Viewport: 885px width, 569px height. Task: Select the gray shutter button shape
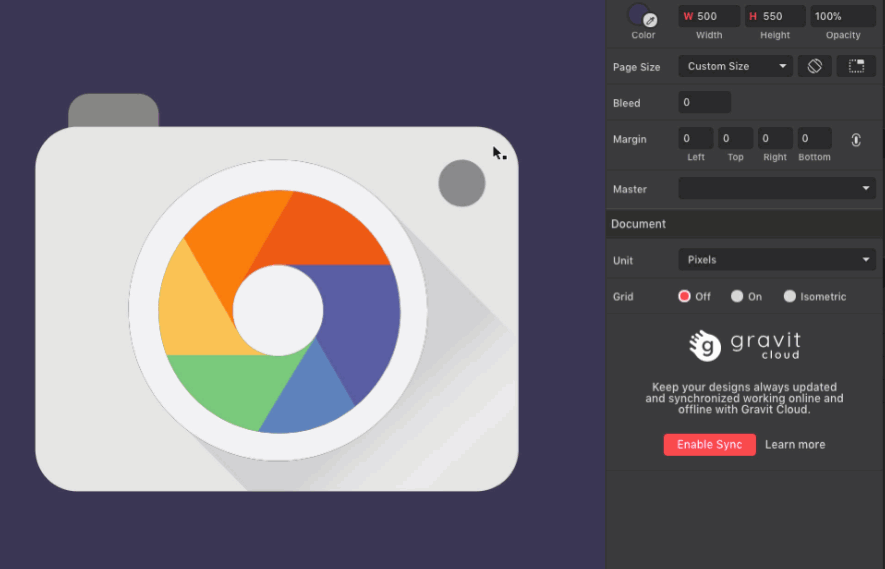[x=113, y=110]
